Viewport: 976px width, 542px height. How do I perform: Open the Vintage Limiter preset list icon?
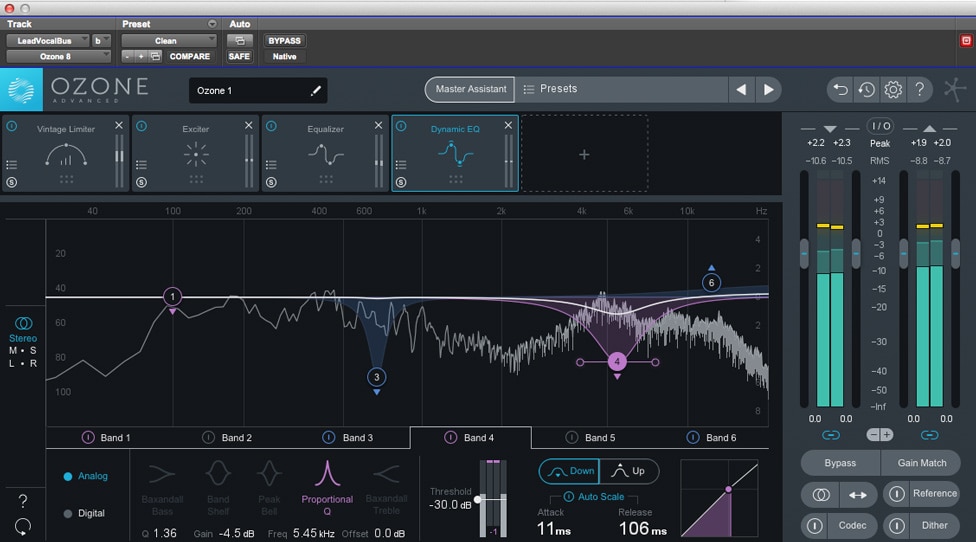click(x=11, y=165)
